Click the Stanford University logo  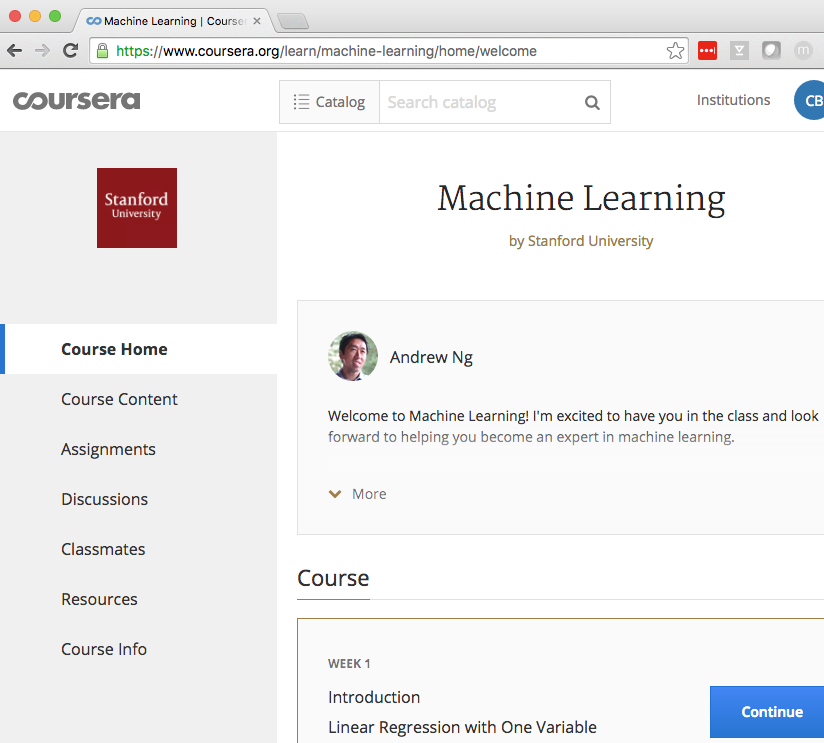click(137, 208)
